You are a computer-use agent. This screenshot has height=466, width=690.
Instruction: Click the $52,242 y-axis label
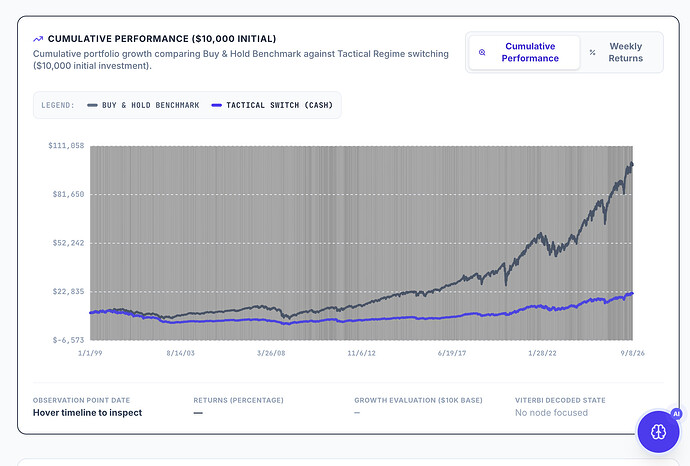click(68, 243)
